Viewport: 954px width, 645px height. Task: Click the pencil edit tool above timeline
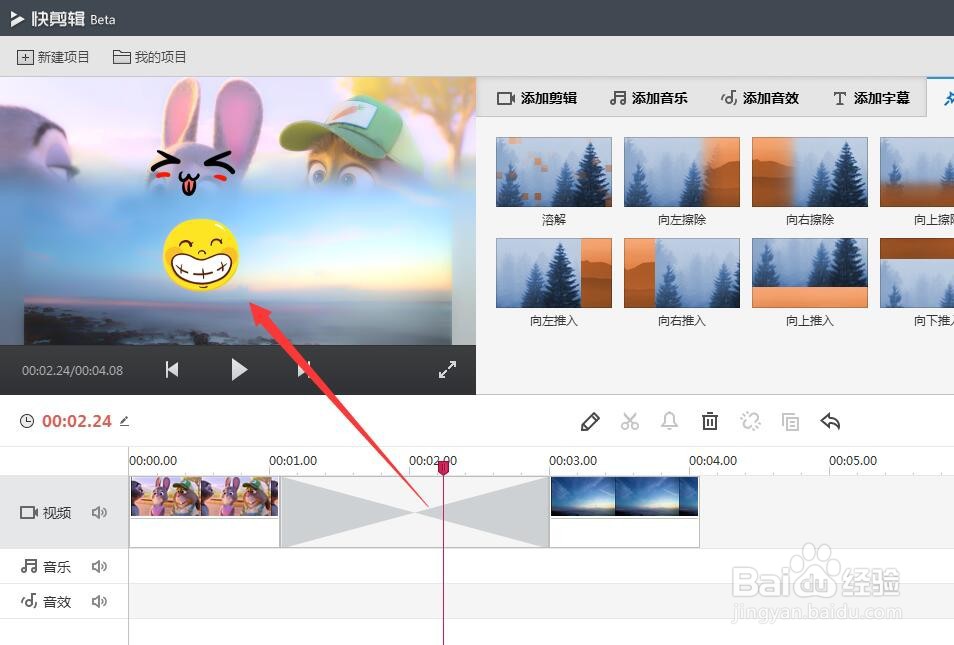590,421
